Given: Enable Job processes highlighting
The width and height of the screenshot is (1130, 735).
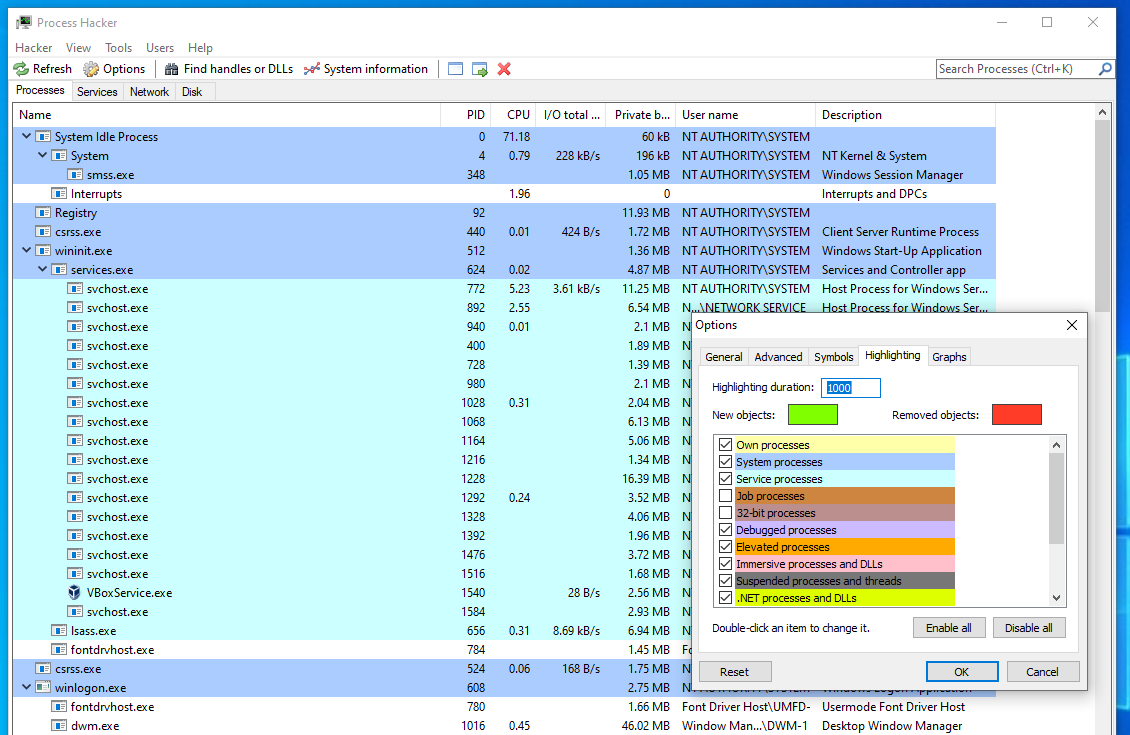Looking at the screenshot, I should 726,496.
